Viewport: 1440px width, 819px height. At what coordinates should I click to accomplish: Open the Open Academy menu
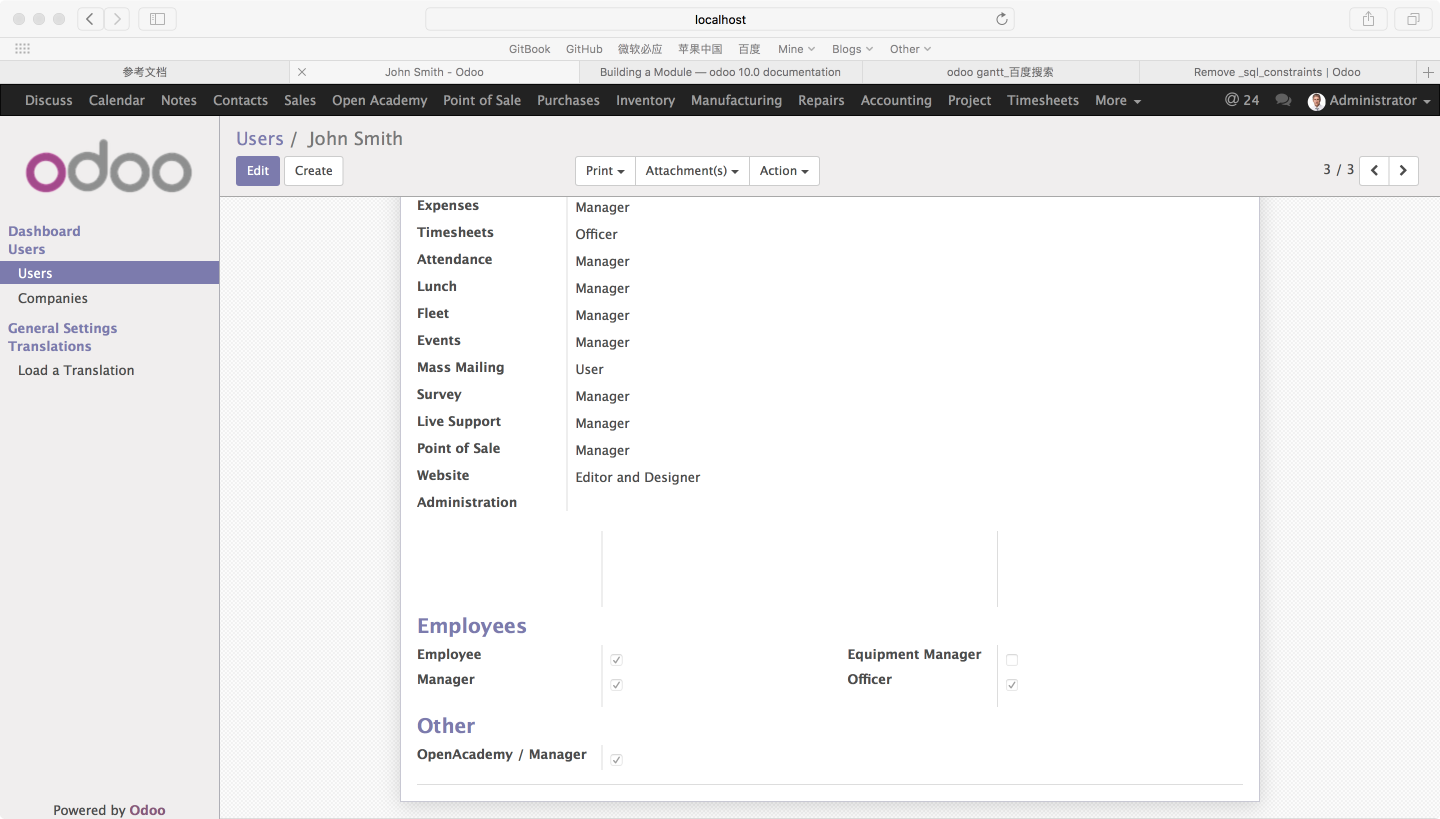point(380,100)
